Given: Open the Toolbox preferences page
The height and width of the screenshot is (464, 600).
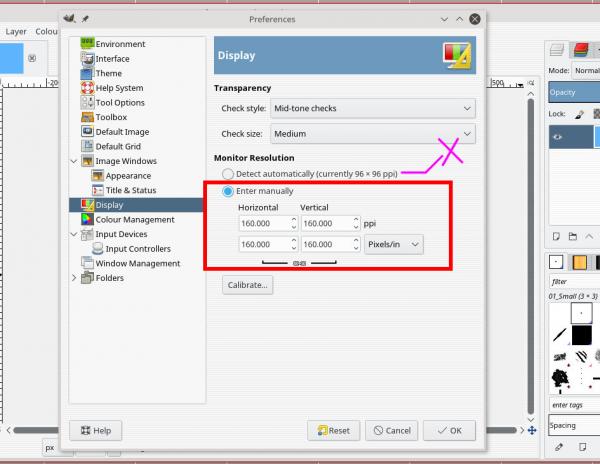Looking at the screenshot, I should tap(111, 117).
